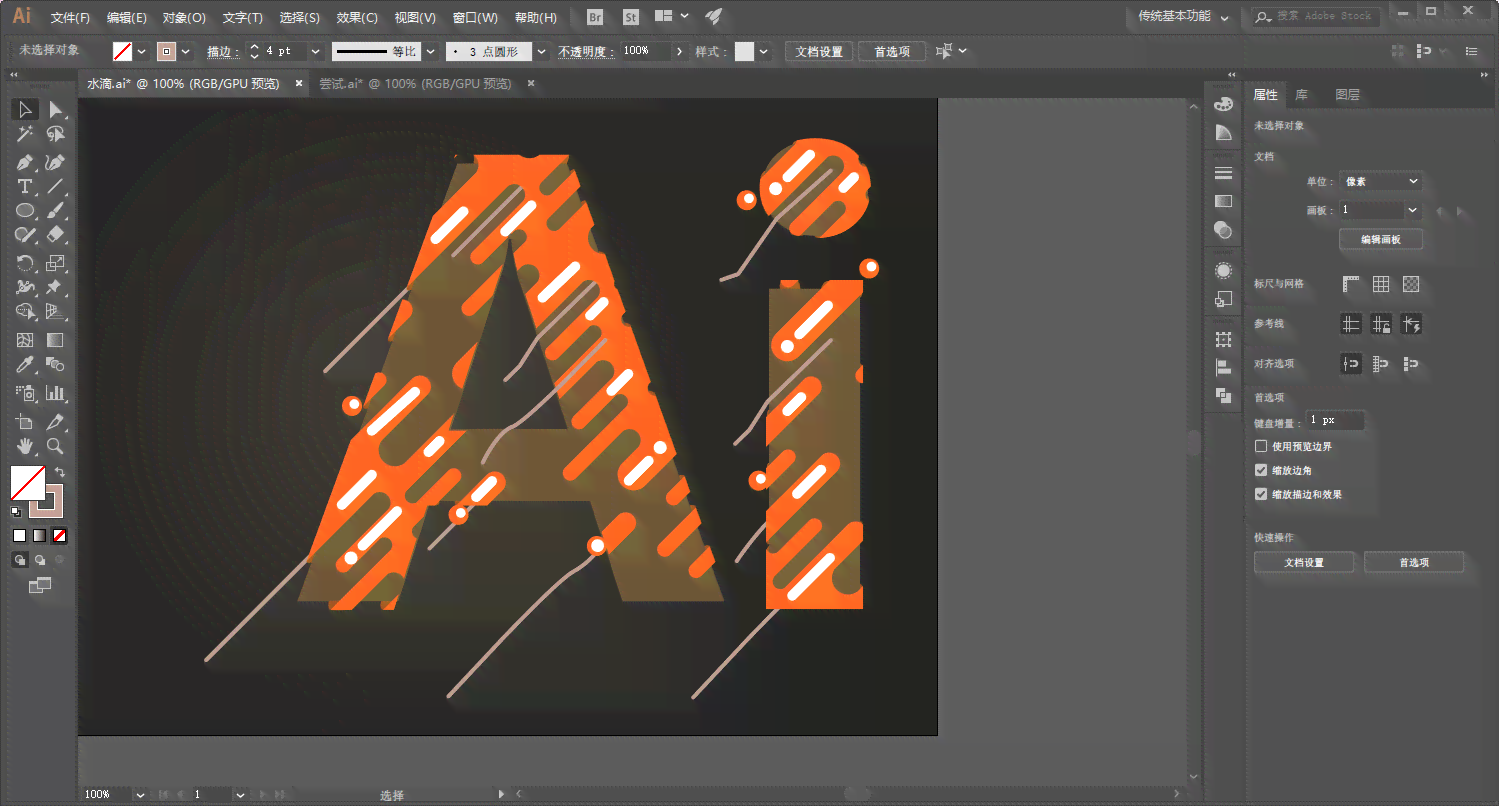Viewport: 1499px width, 806px height.
Task: Open the Color palette panel icon
Action: [x=1223, y=105]
